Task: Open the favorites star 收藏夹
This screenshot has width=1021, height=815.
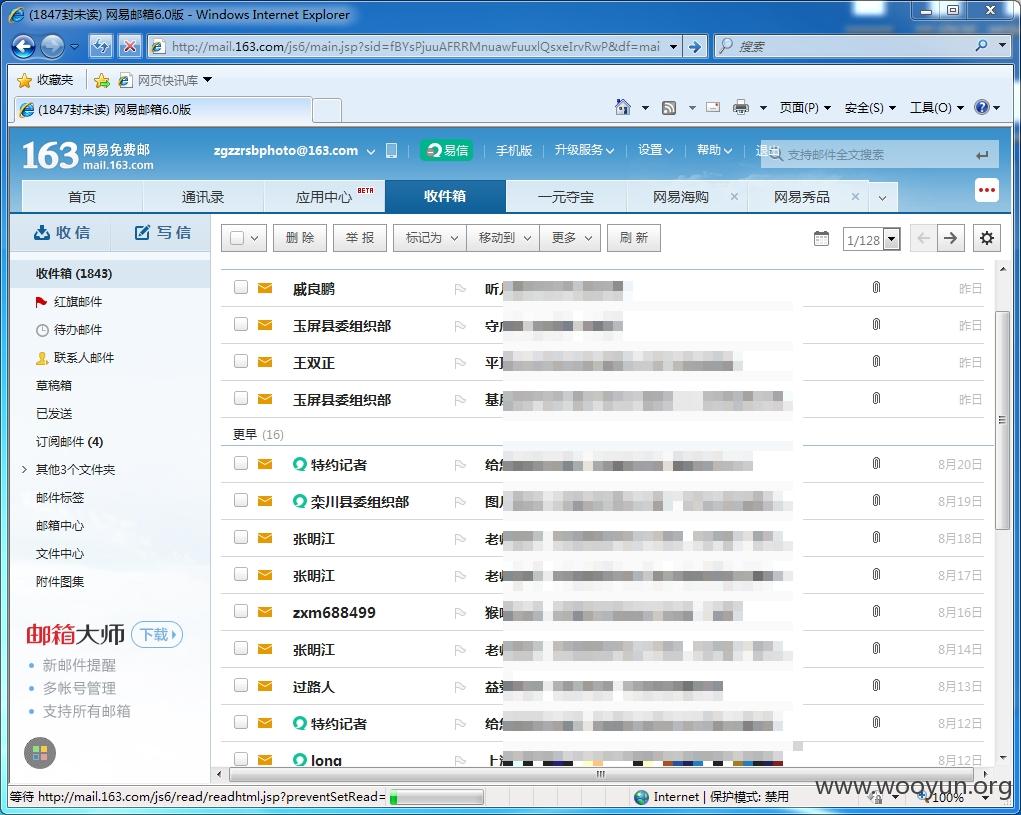Action: coord(44,80)
